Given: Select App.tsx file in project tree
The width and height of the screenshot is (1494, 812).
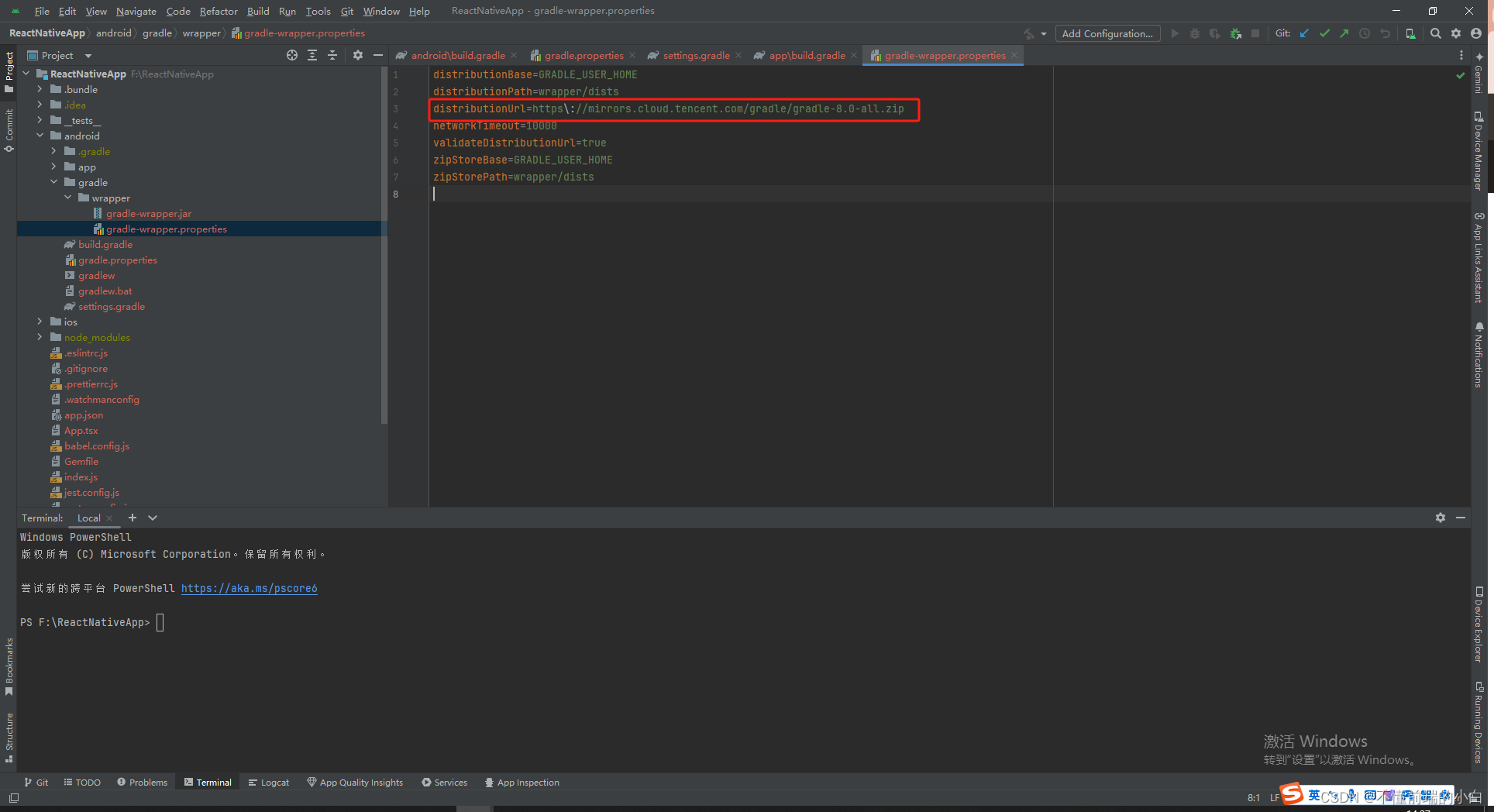Looking at the screenshot, I should click(x=81, y=430).
